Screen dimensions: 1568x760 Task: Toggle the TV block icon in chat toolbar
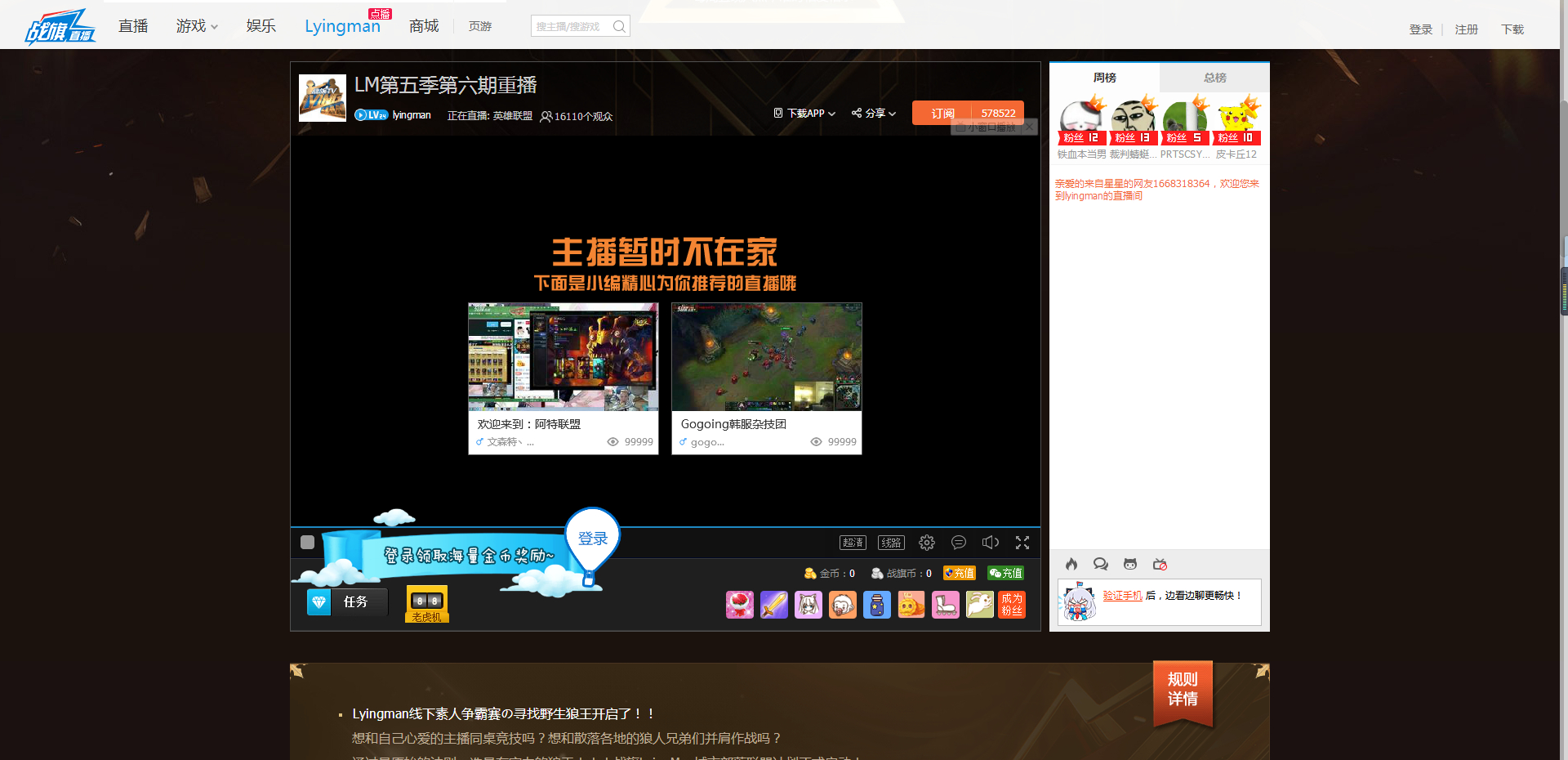point(1160,564)
